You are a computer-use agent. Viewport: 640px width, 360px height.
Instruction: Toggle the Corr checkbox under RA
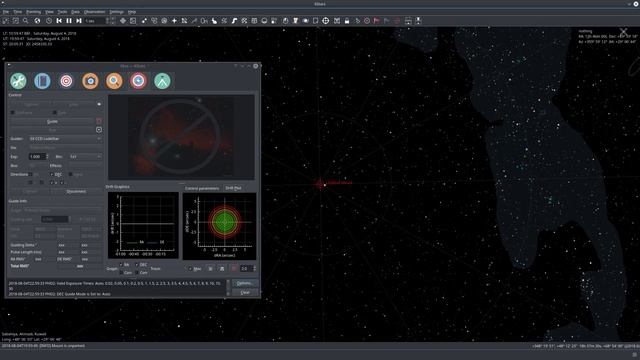tap(121, 272)
